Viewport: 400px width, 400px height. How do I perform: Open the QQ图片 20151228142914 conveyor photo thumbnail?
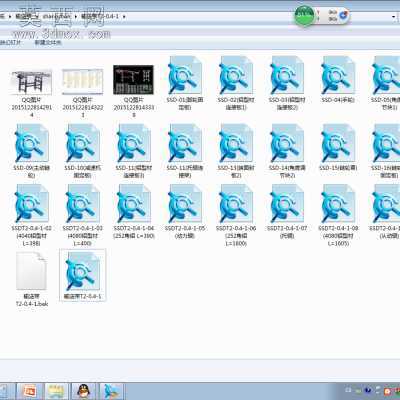tap(32, 82)
